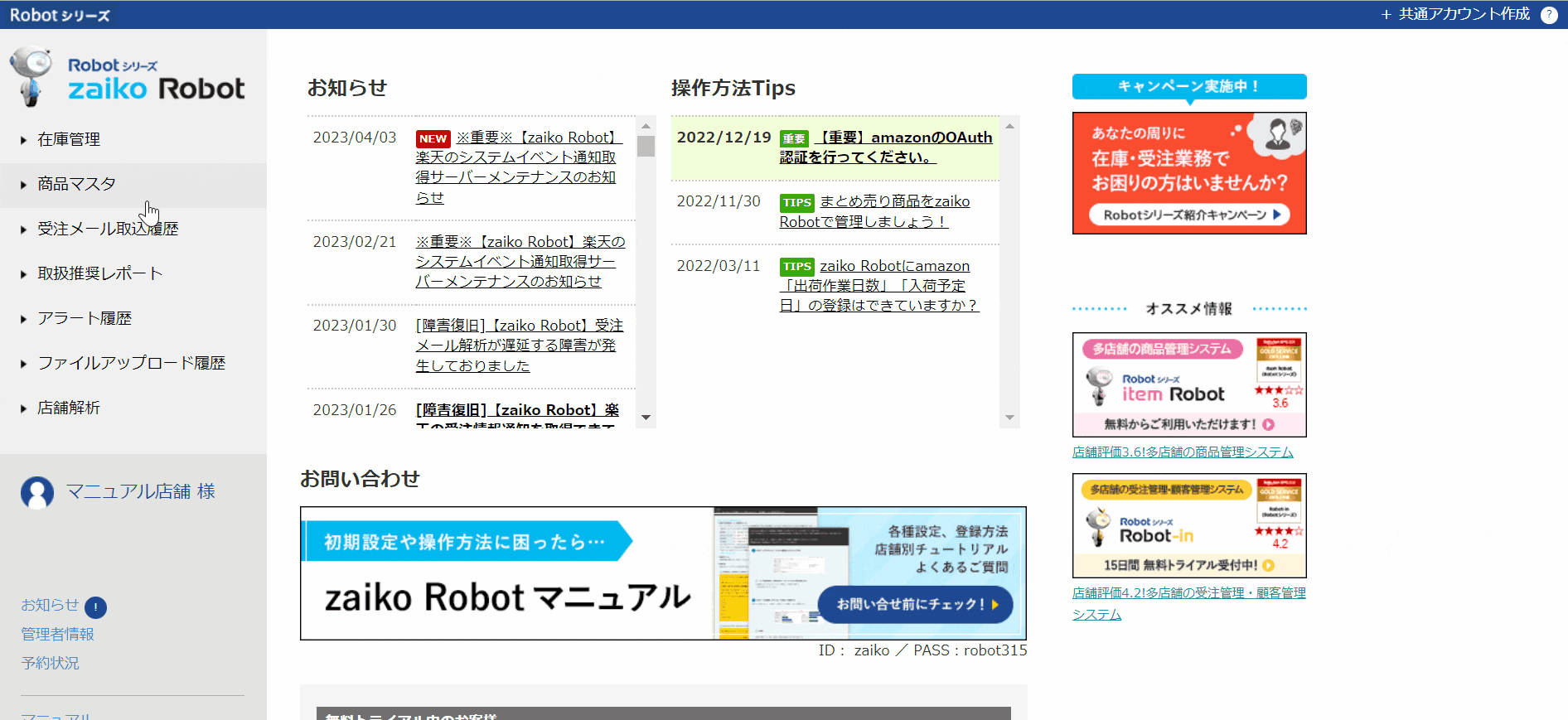Screen dimensions: 1568x720
Task: Click the blue notification badge beside お知らせ
Action: (x=95, y=607)
